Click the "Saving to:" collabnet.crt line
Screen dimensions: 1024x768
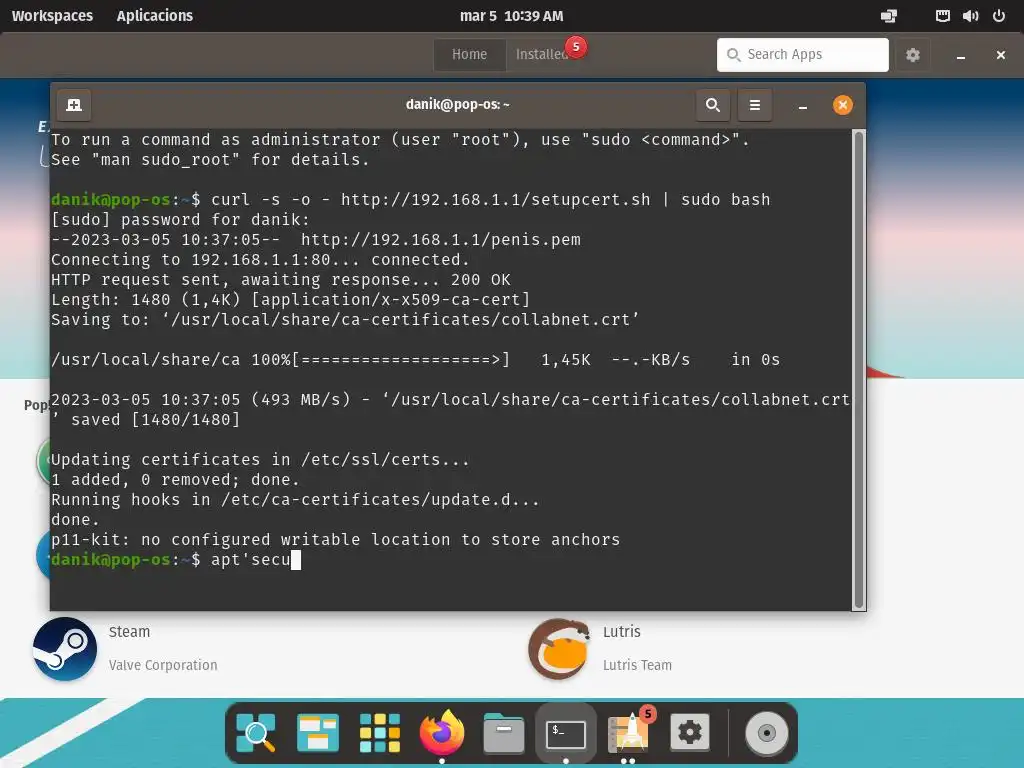click(345, 319)
